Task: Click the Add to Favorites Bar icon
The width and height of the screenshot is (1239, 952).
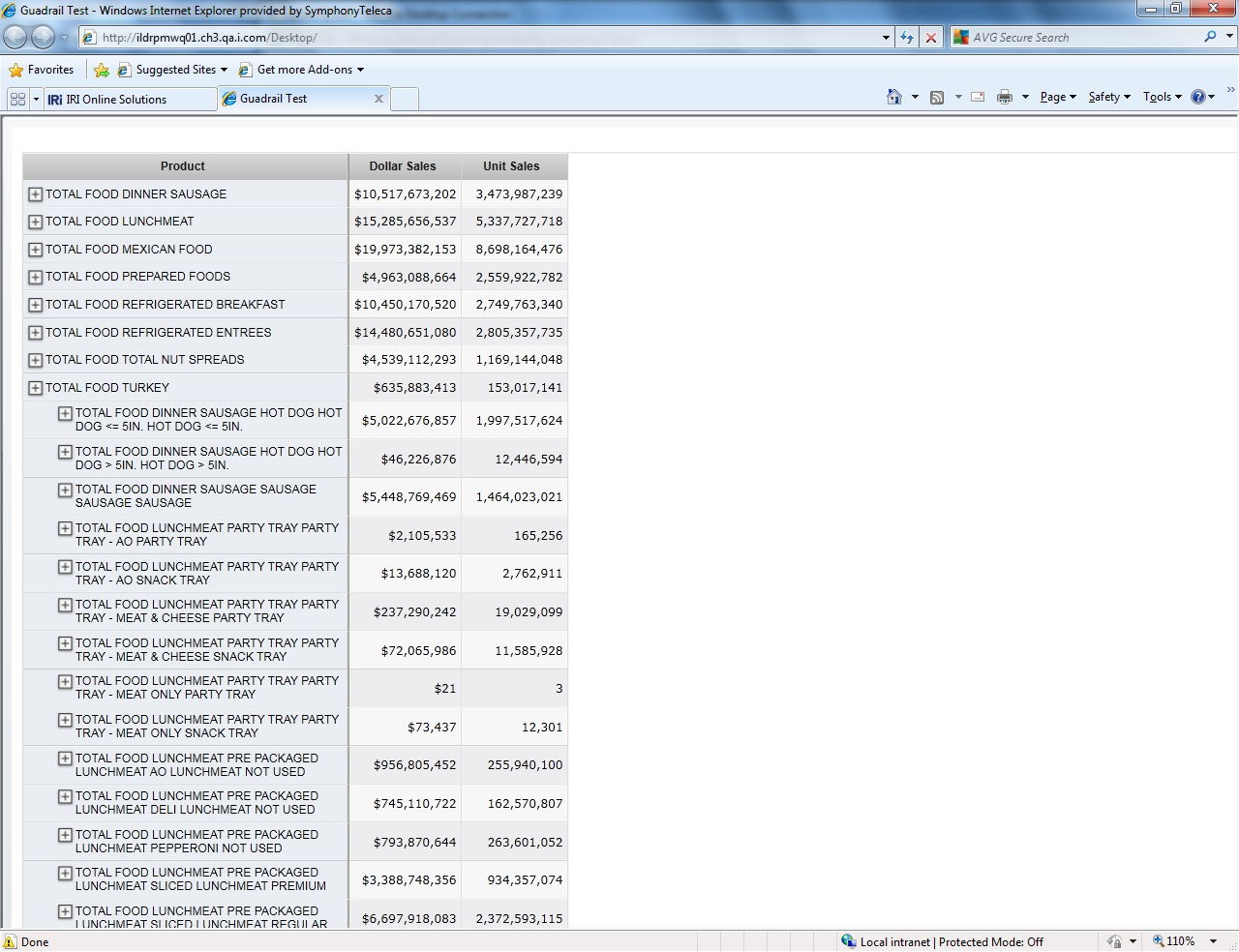Action: pyautogui.click(x=102, y=70)
